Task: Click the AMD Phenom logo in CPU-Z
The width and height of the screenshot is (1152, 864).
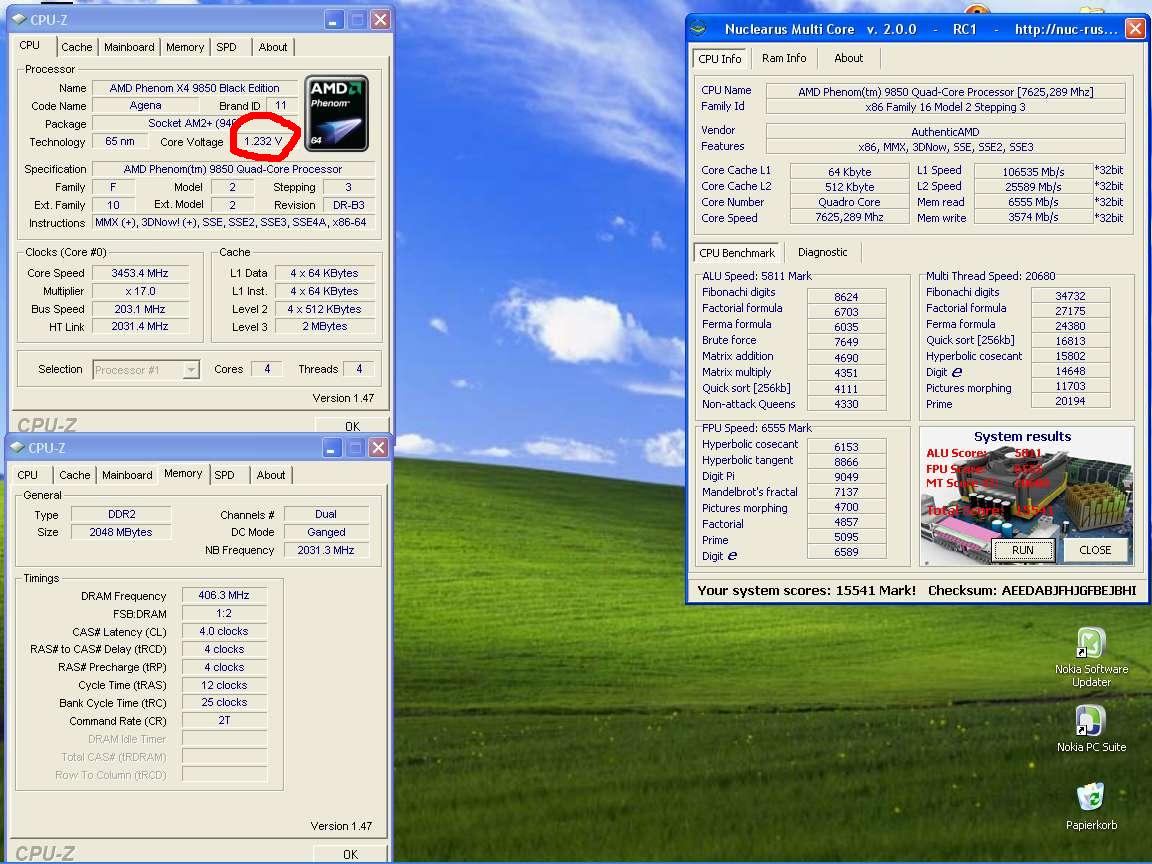Action: (336, 113)
